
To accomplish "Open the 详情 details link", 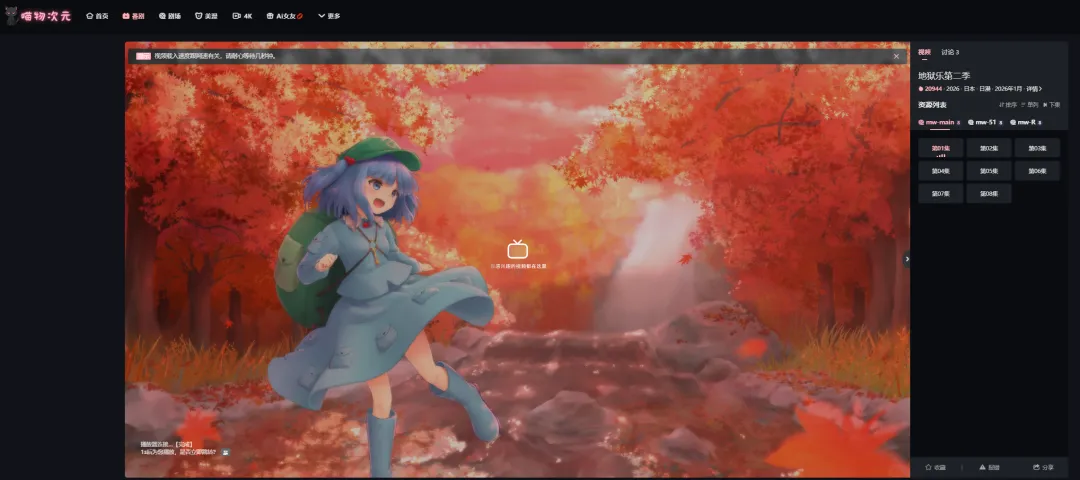I will pyautogui.click(x=1033, y=89).
